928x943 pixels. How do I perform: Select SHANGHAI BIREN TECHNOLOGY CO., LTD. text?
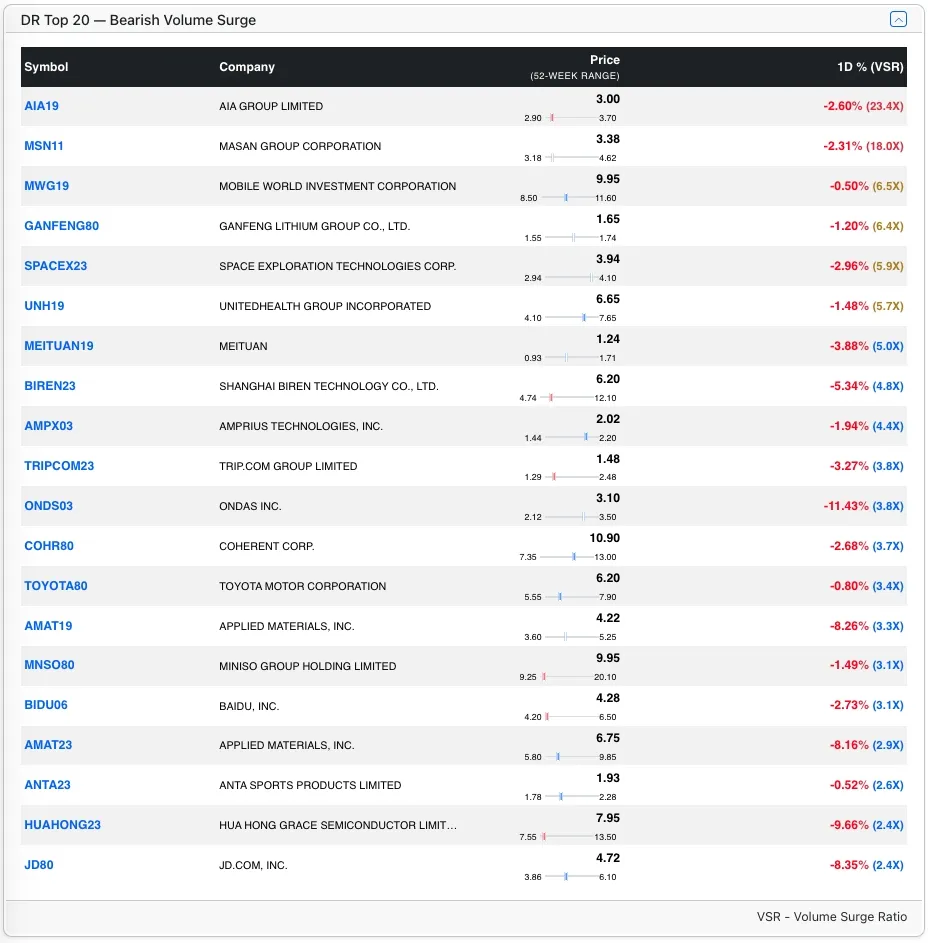pyautogui.click(x=329, y=386)
